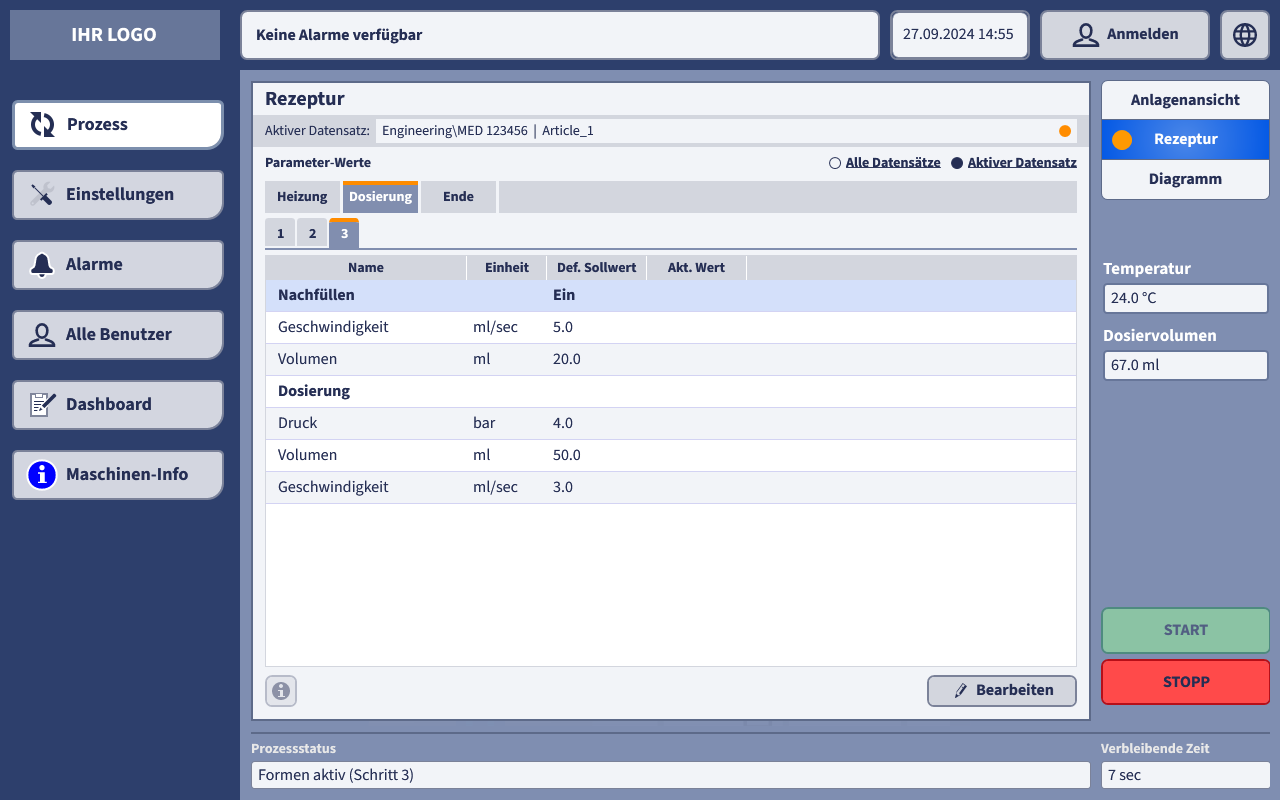The height and width of the screenshot is (800, 1280).
Task: Open the Prozess menu
Action: [118, 125]
